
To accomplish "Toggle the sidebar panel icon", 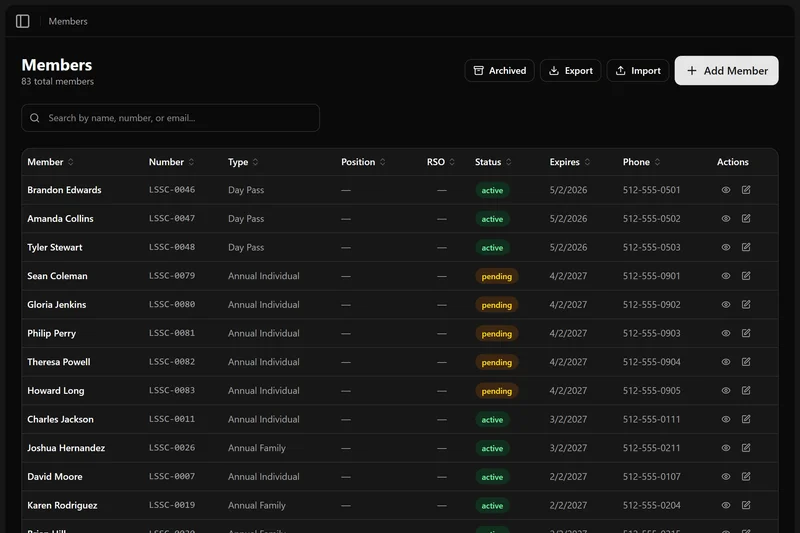I will pos(22,21).
